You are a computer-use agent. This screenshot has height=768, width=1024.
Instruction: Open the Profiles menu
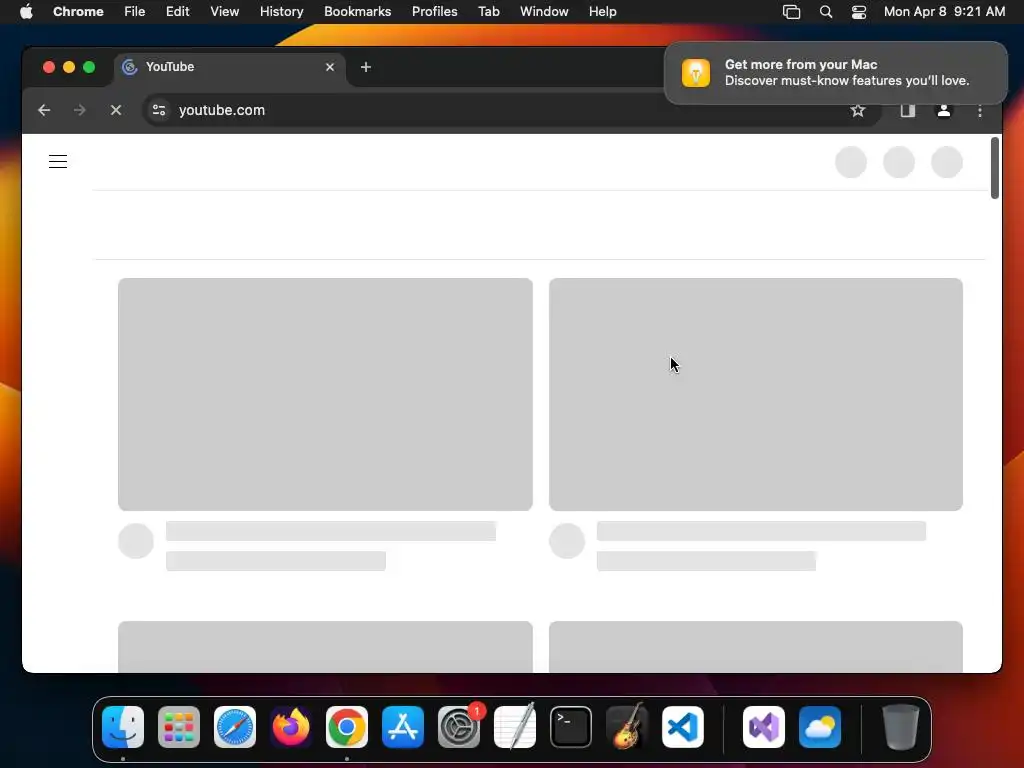click(434, 12)
